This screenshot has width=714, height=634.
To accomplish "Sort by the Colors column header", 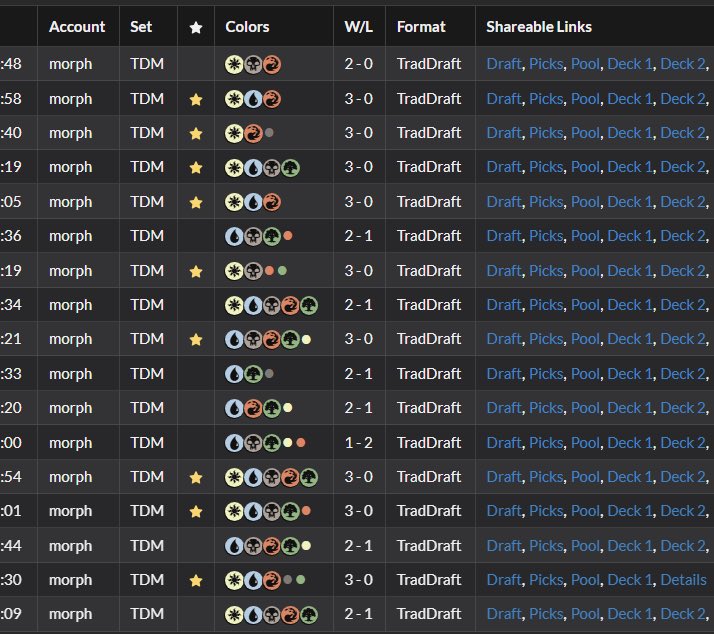I will click(247, 27).
